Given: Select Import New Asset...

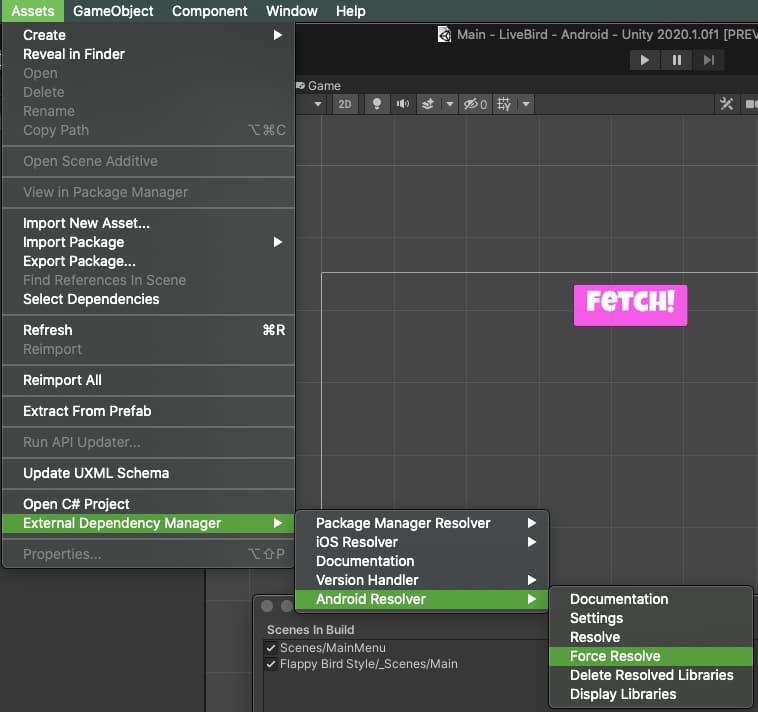Looking at the screenshot, I should point(148,223).
